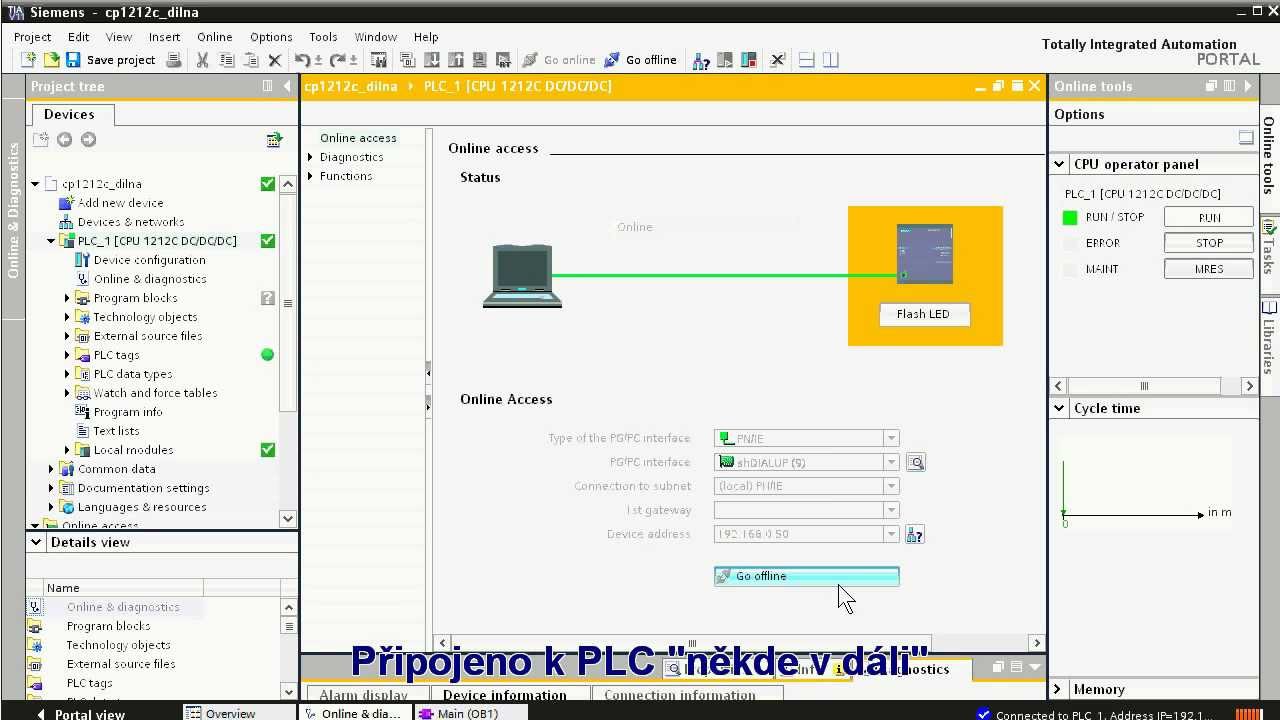
Task: Collapse the cp1212c_dilna project node
Action: coord(35,184)
